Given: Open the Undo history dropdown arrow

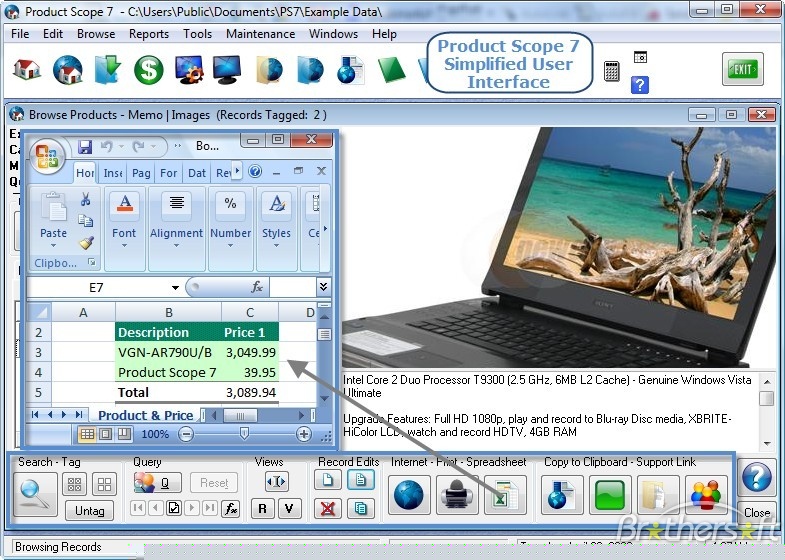Looking at the screenshot, I should [x=121, y=147].
